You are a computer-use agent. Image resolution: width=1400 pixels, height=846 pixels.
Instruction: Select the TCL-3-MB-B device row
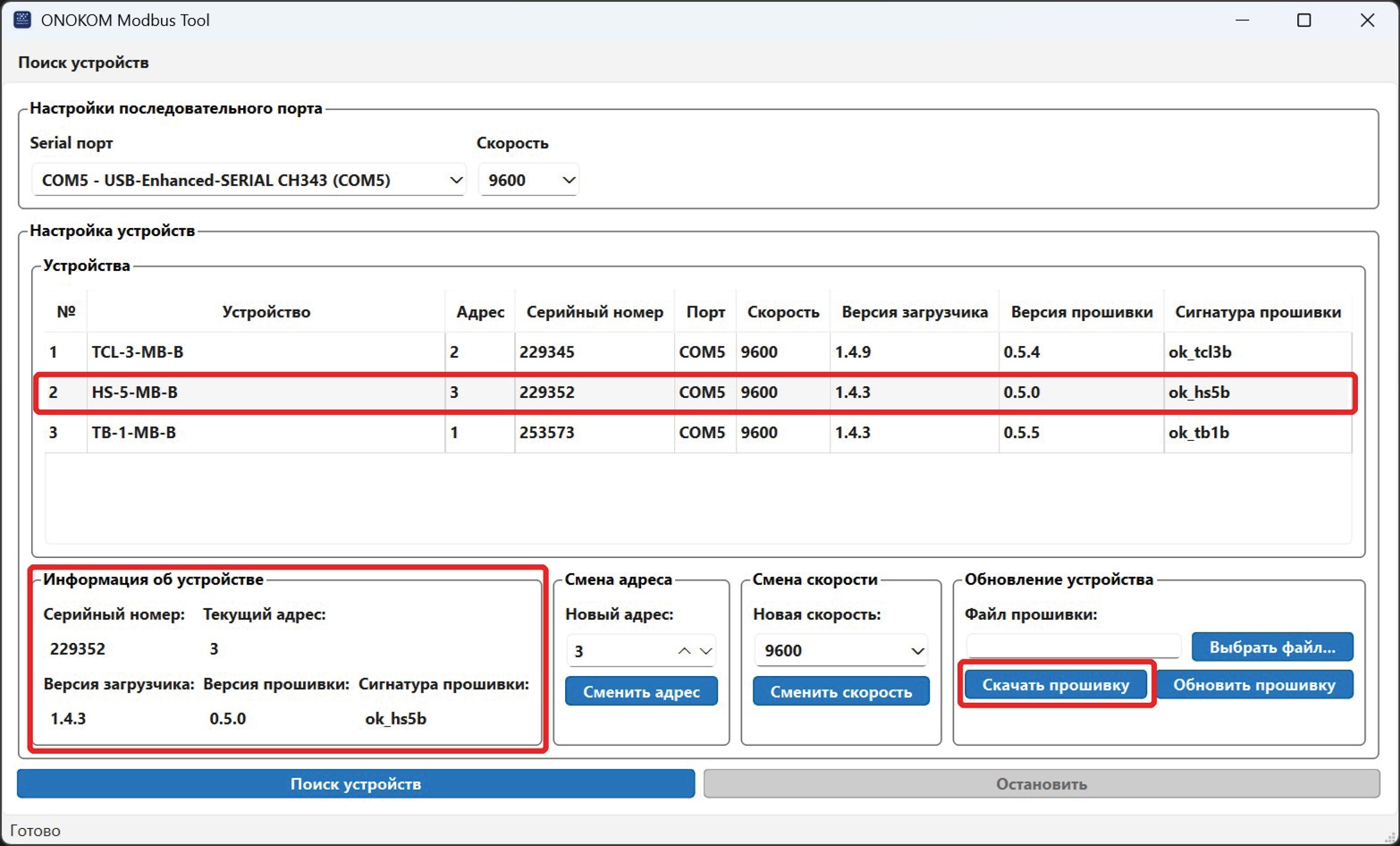(266, 351)
